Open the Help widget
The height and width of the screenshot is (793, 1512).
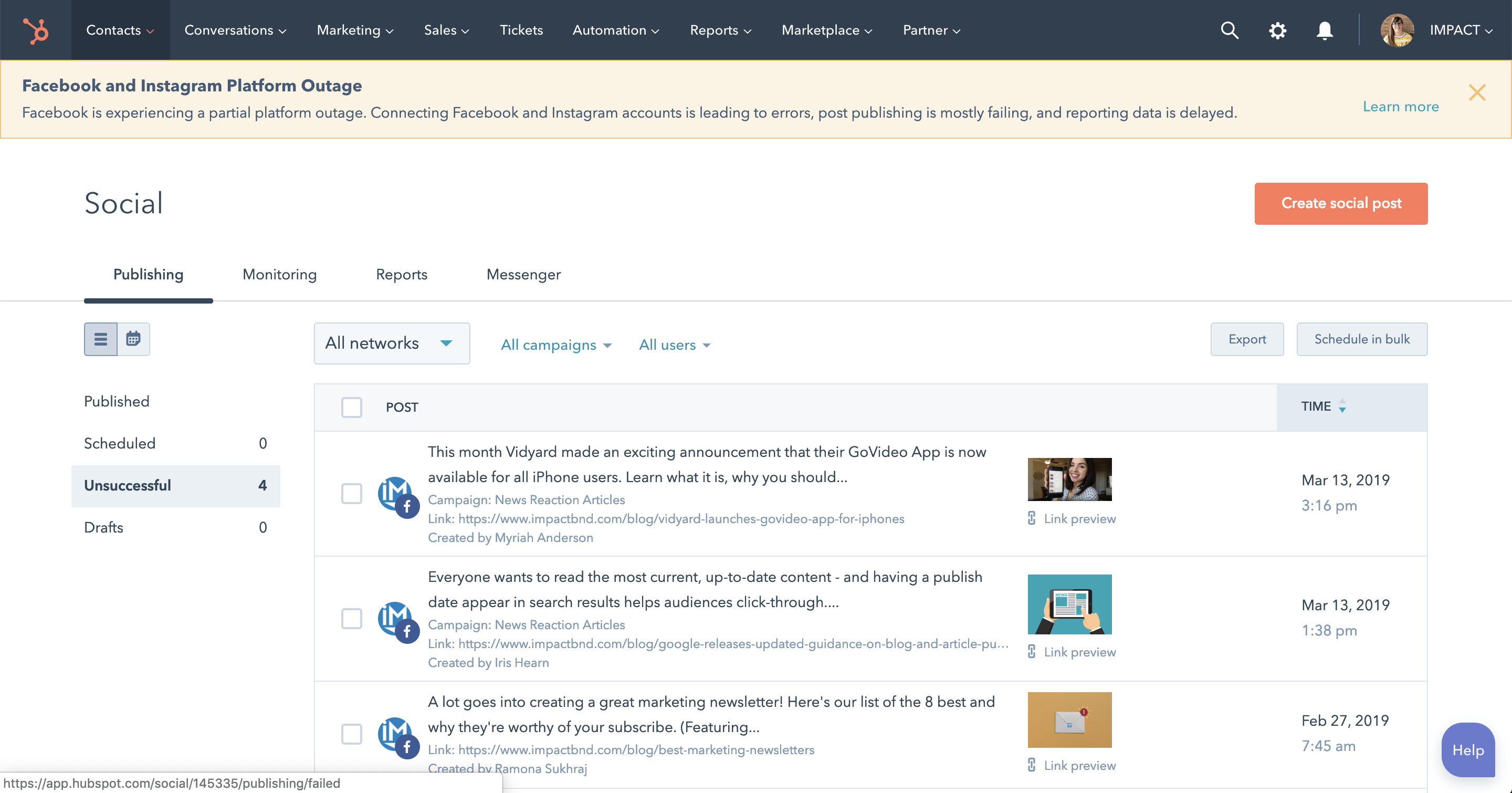coord(1468,750)
